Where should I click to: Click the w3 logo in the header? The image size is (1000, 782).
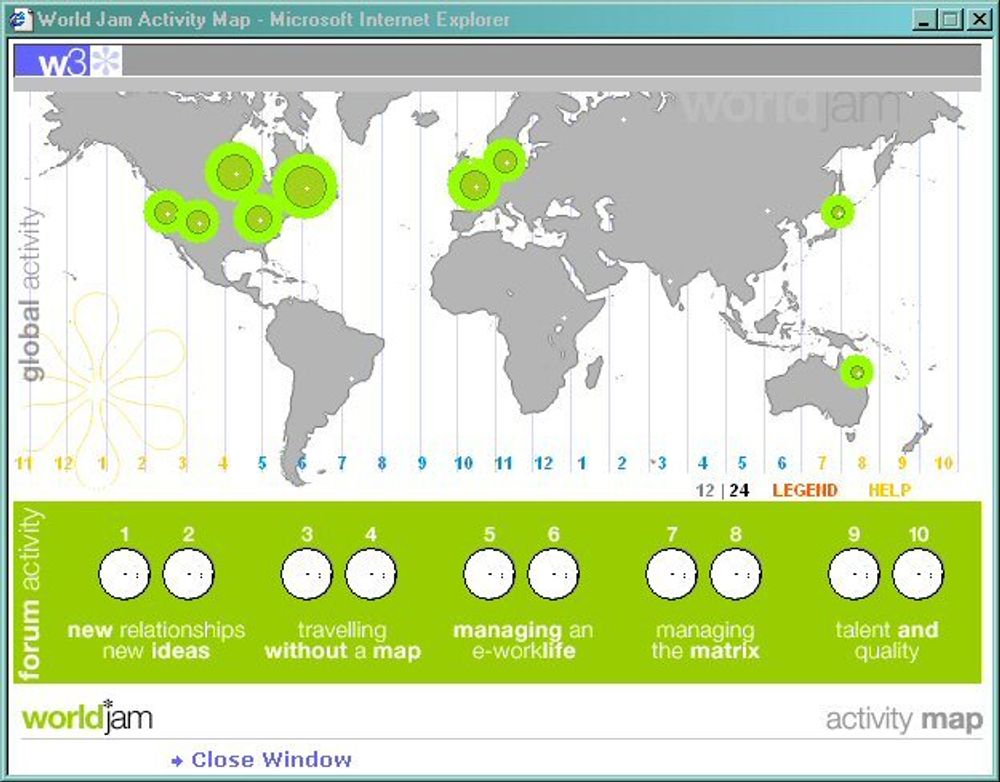(52, 61)
